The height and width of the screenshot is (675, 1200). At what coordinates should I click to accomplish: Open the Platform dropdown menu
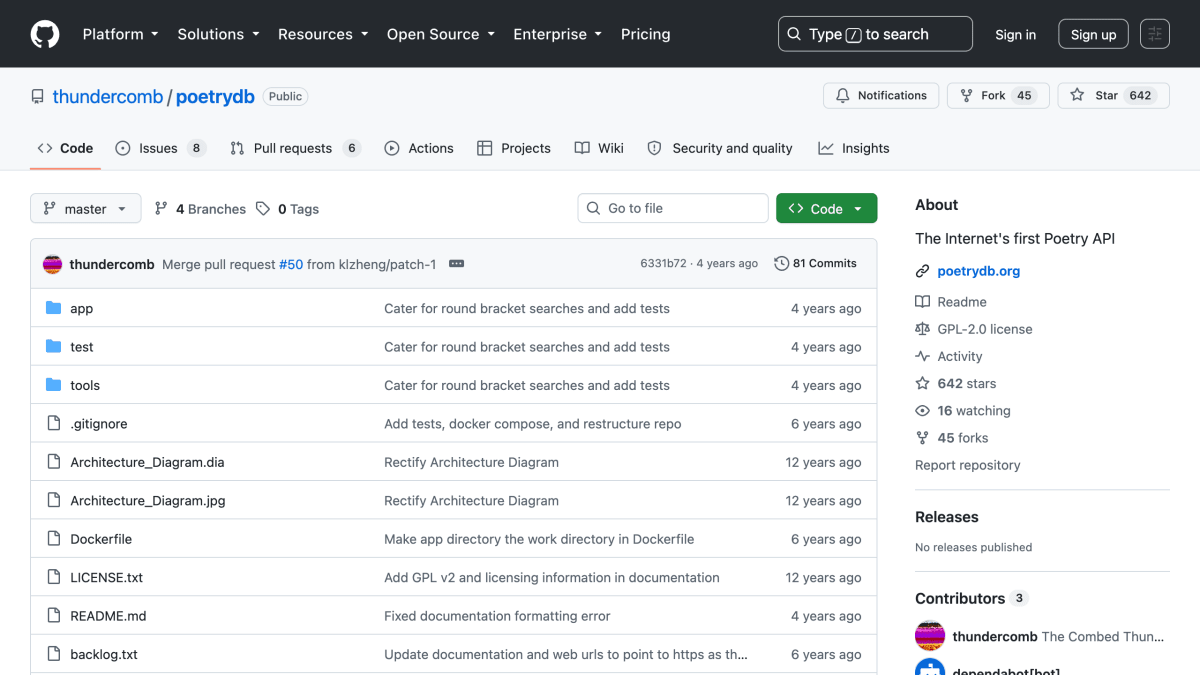(120, 34)
